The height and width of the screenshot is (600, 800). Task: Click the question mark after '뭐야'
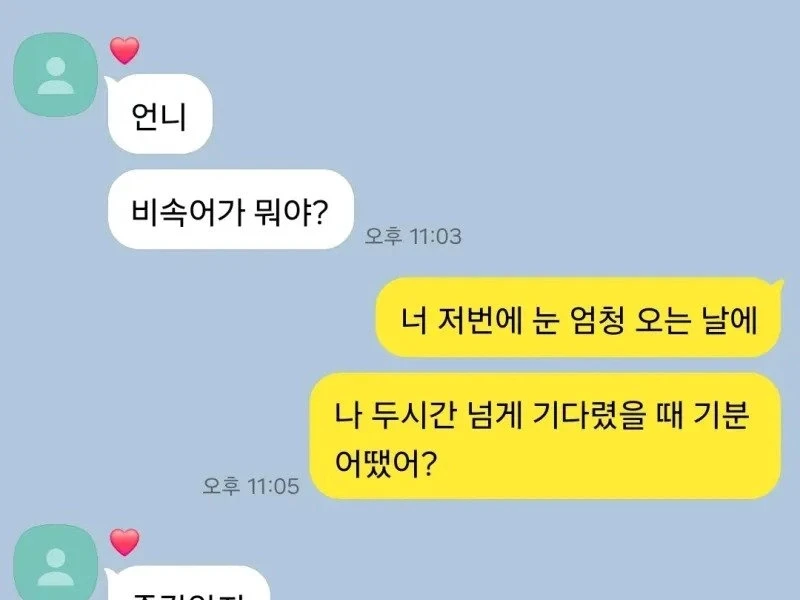pos(320,212)
